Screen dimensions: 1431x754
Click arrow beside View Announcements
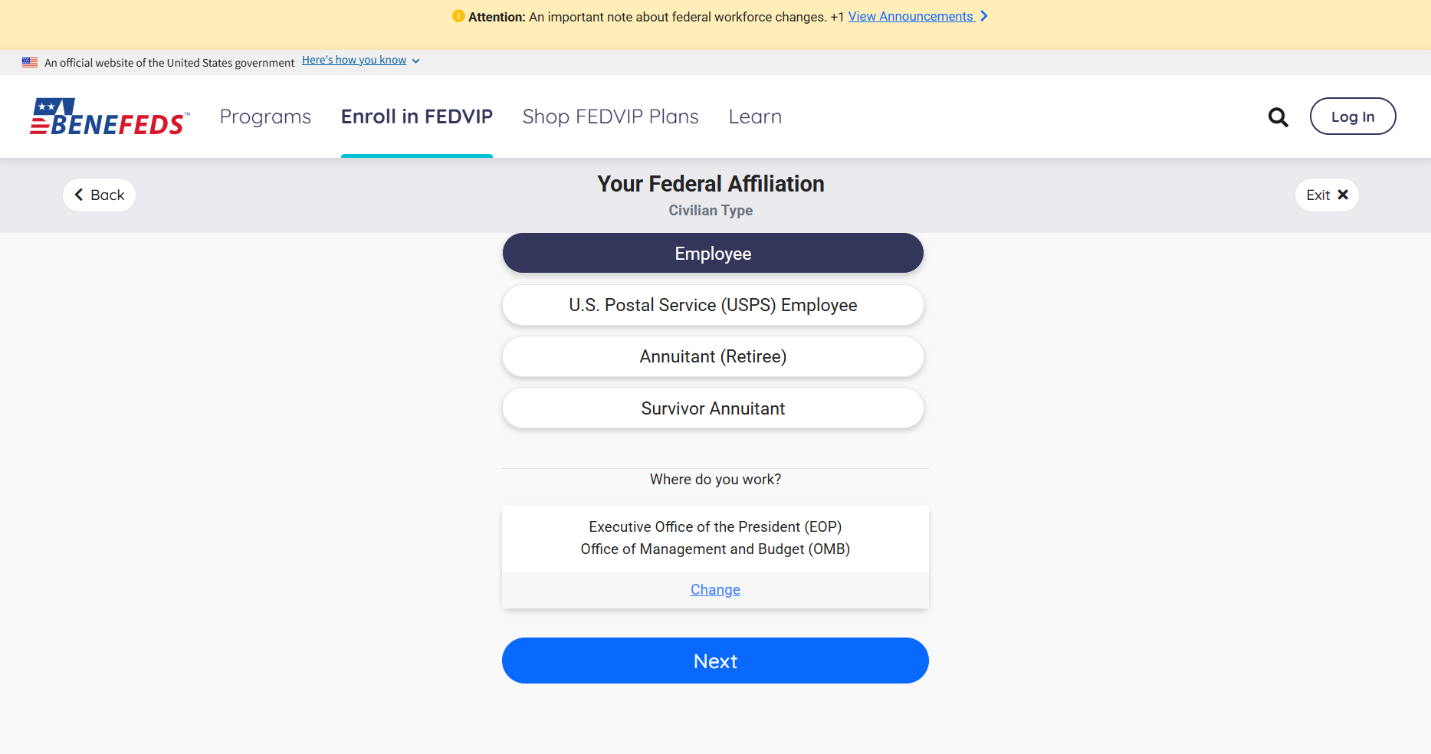coord(984,16)
